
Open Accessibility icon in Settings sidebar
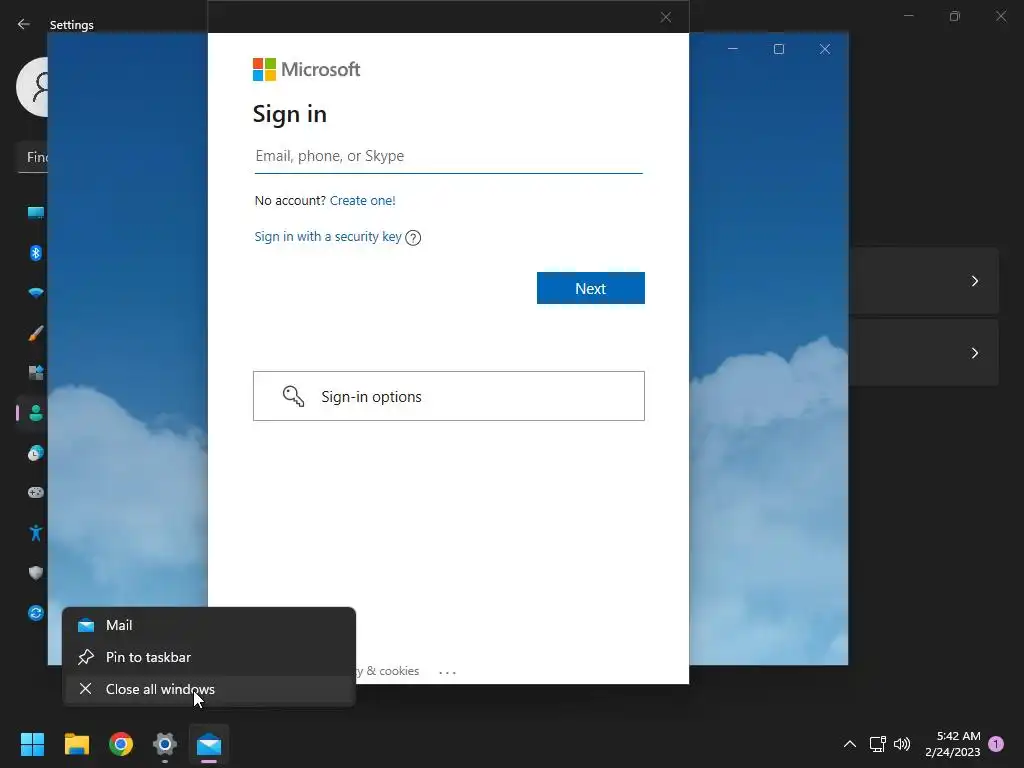point(35,532)
